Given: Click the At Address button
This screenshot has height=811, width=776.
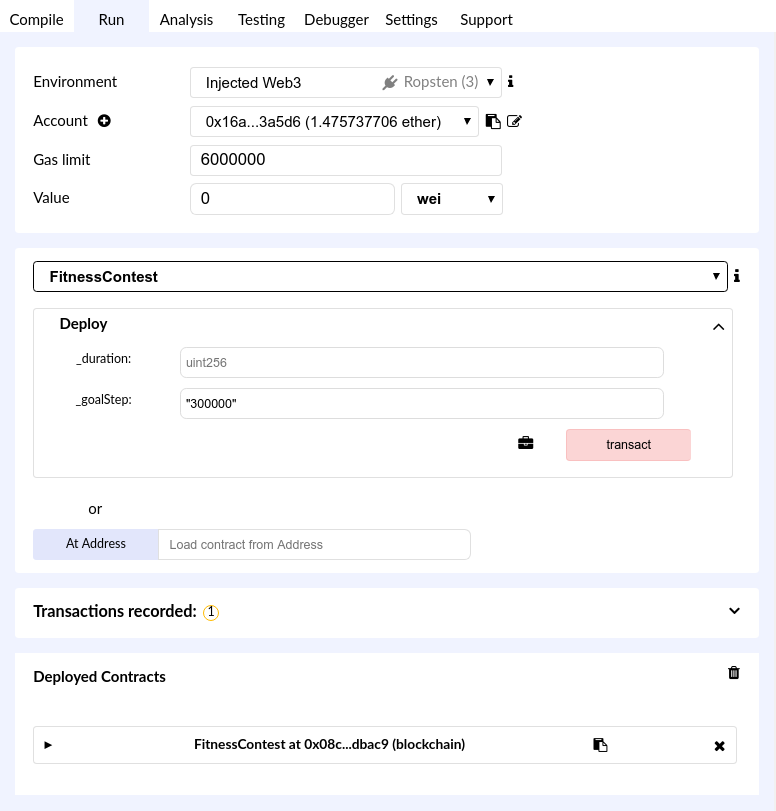Looking at the screenshot, I should (96, 544).
